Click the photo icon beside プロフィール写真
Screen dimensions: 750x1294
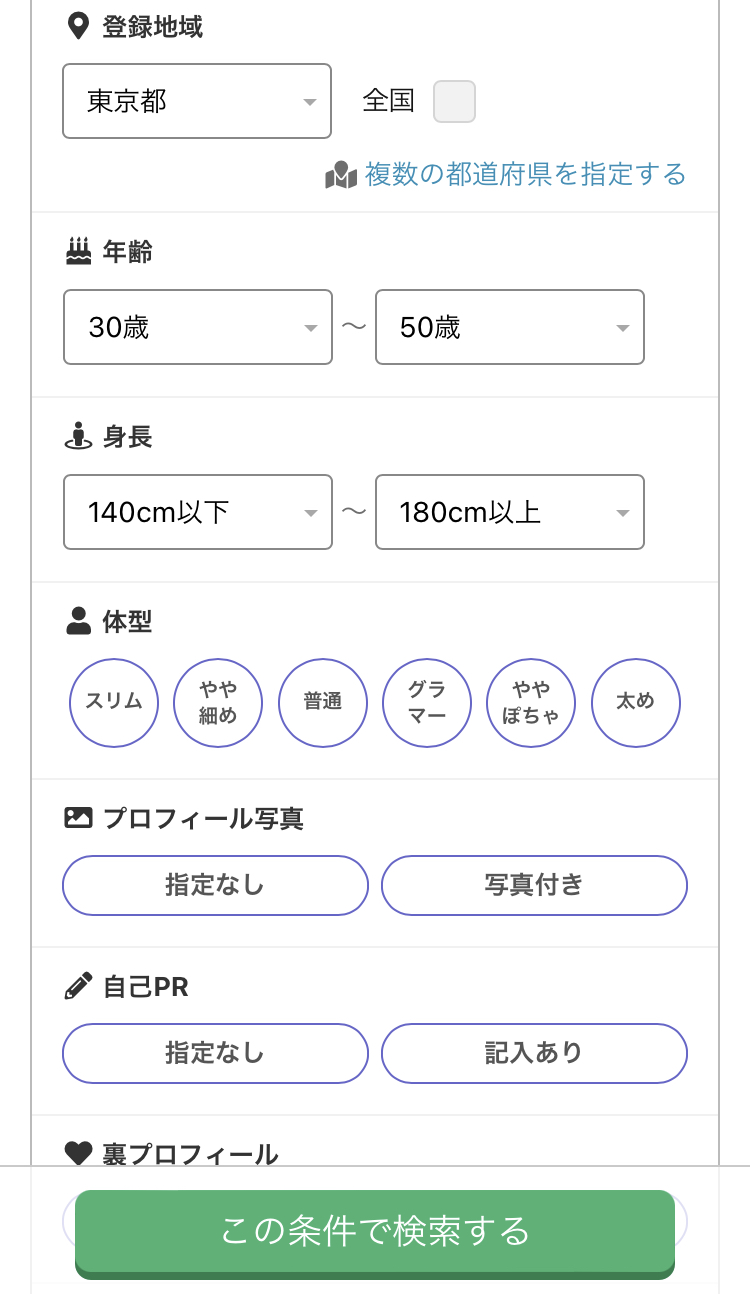tap(78, 818)
